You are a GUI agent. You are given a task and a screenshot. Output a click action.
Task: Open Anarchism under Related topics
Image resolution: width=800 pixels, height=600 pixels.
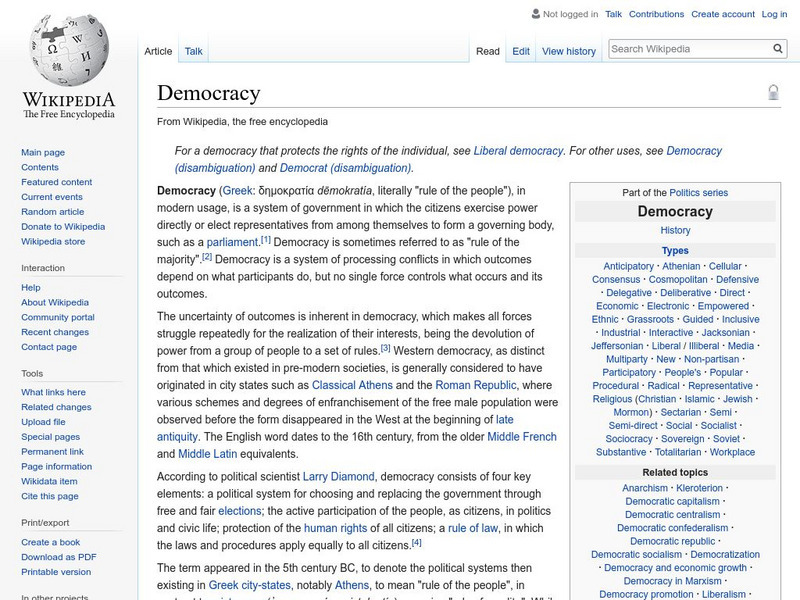tap(644, 488)
